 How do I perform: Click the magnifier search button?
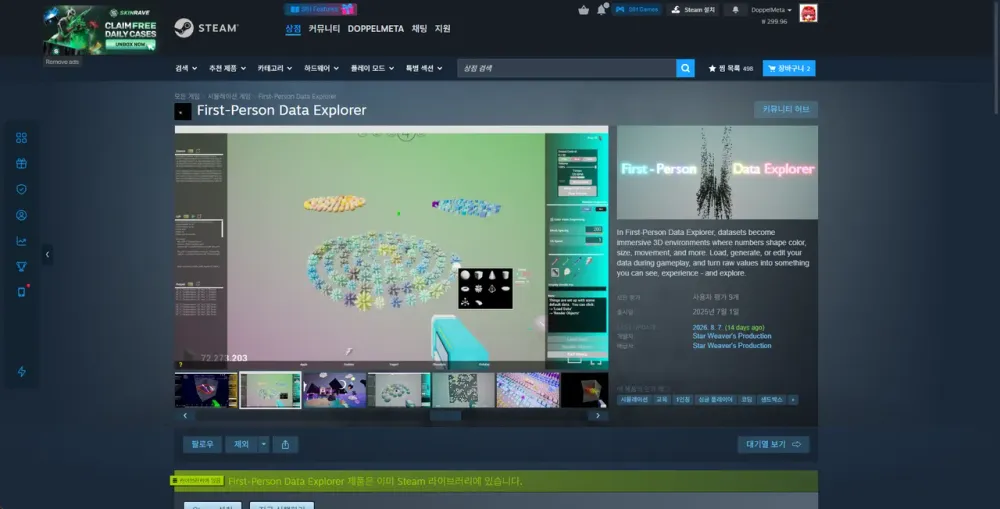[685, 68]
